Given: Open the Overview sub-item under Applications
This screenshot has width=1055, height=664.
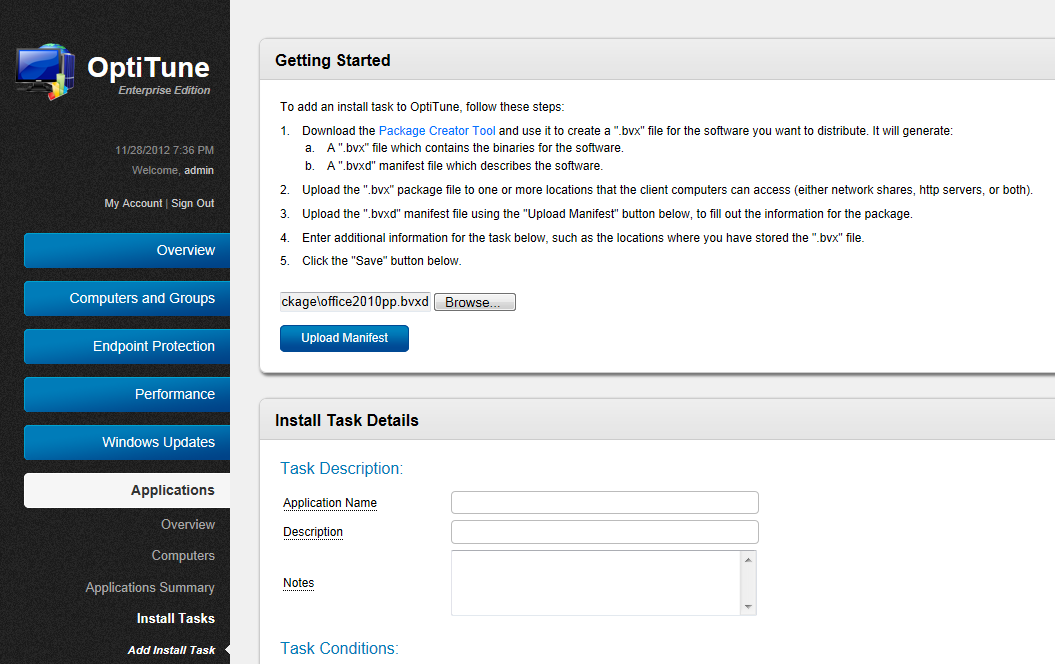Looking at the screenshot, I should (188, 524).
